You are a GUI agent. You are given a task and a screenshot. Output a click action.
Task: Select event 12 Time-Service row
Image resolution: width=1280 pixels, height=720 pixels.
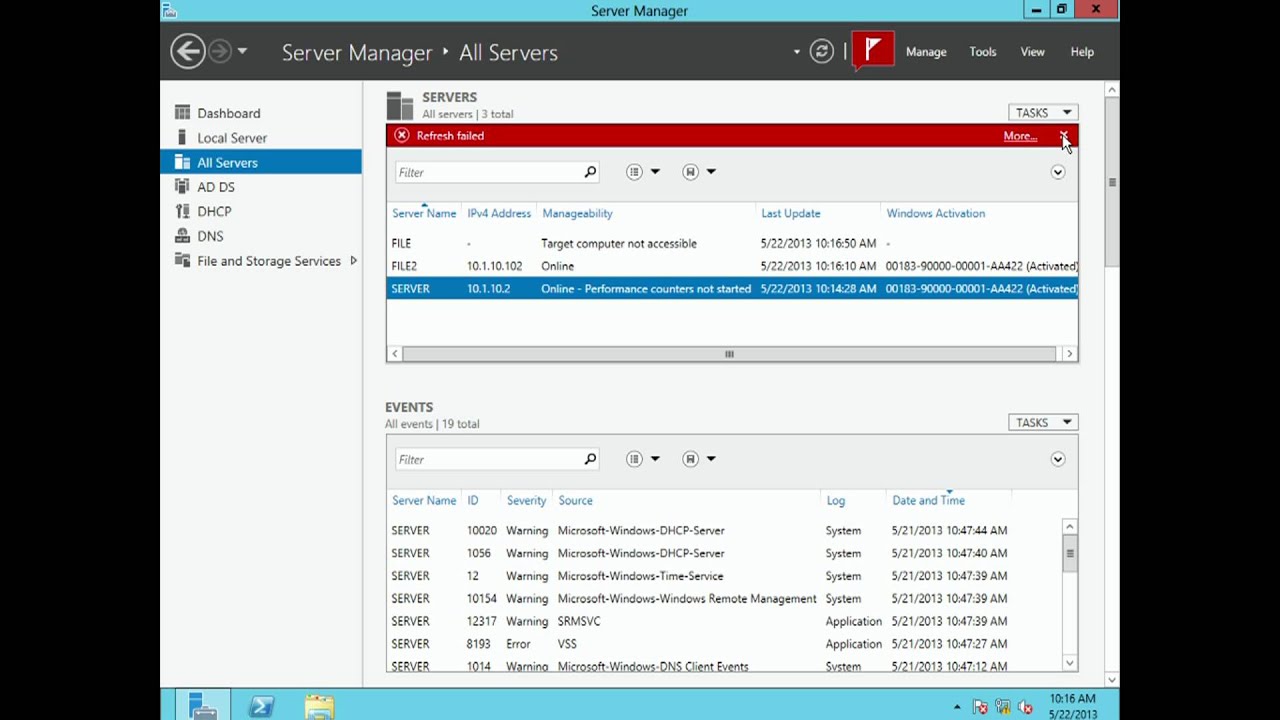point(724,576)
